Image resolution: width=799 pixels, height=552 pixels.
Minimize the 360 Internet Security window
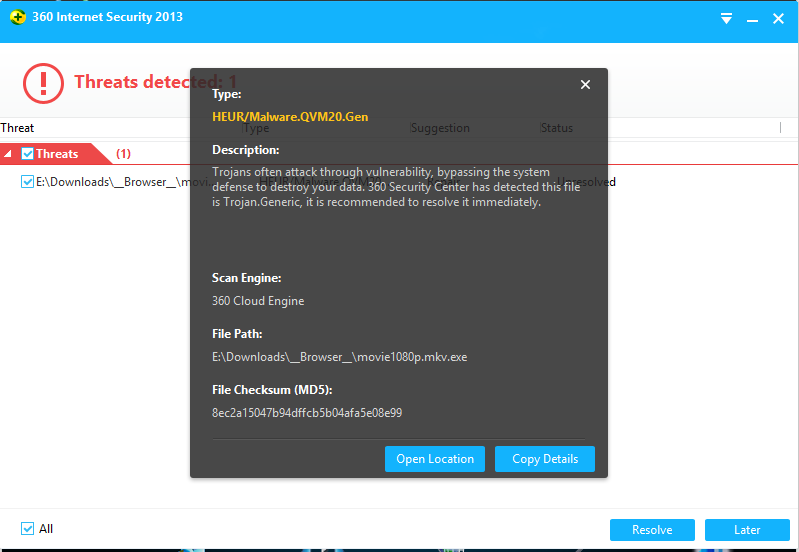pos(752,20)
